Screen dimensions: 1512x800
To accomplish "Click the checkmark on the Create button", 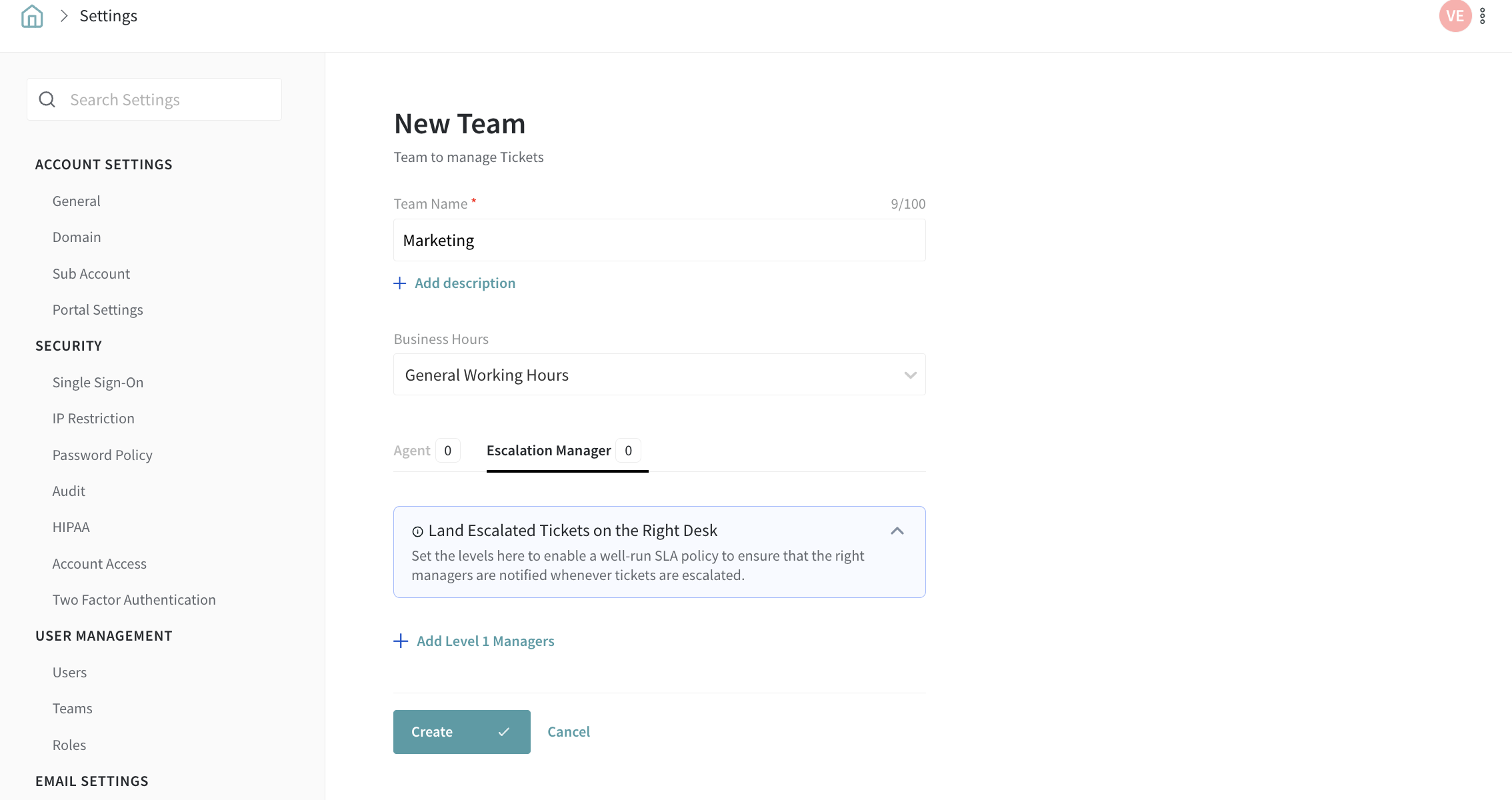I will coord(504,732).
